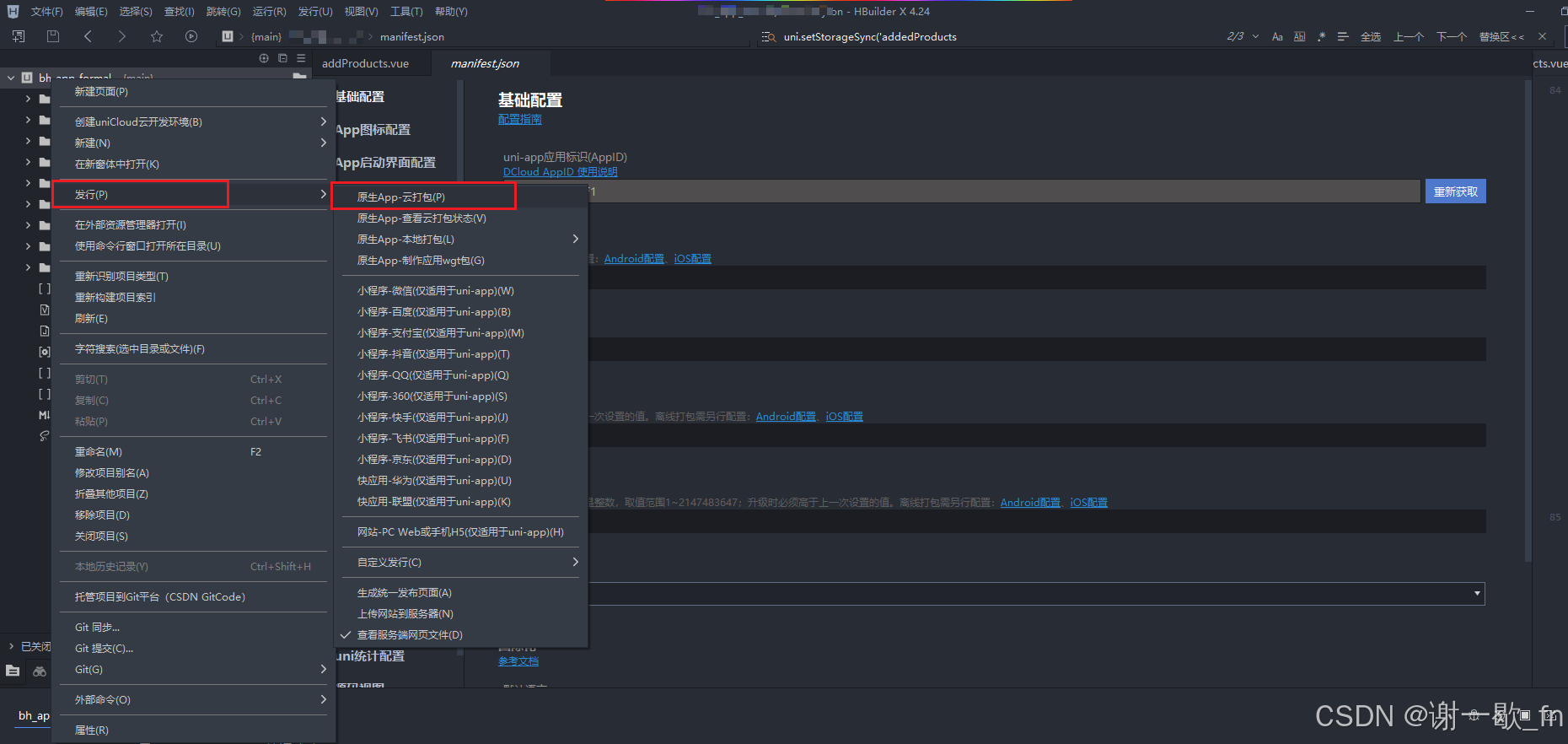Click the multi-line search icon
Screen dimensions: 1568x744
pos(1343,36)
